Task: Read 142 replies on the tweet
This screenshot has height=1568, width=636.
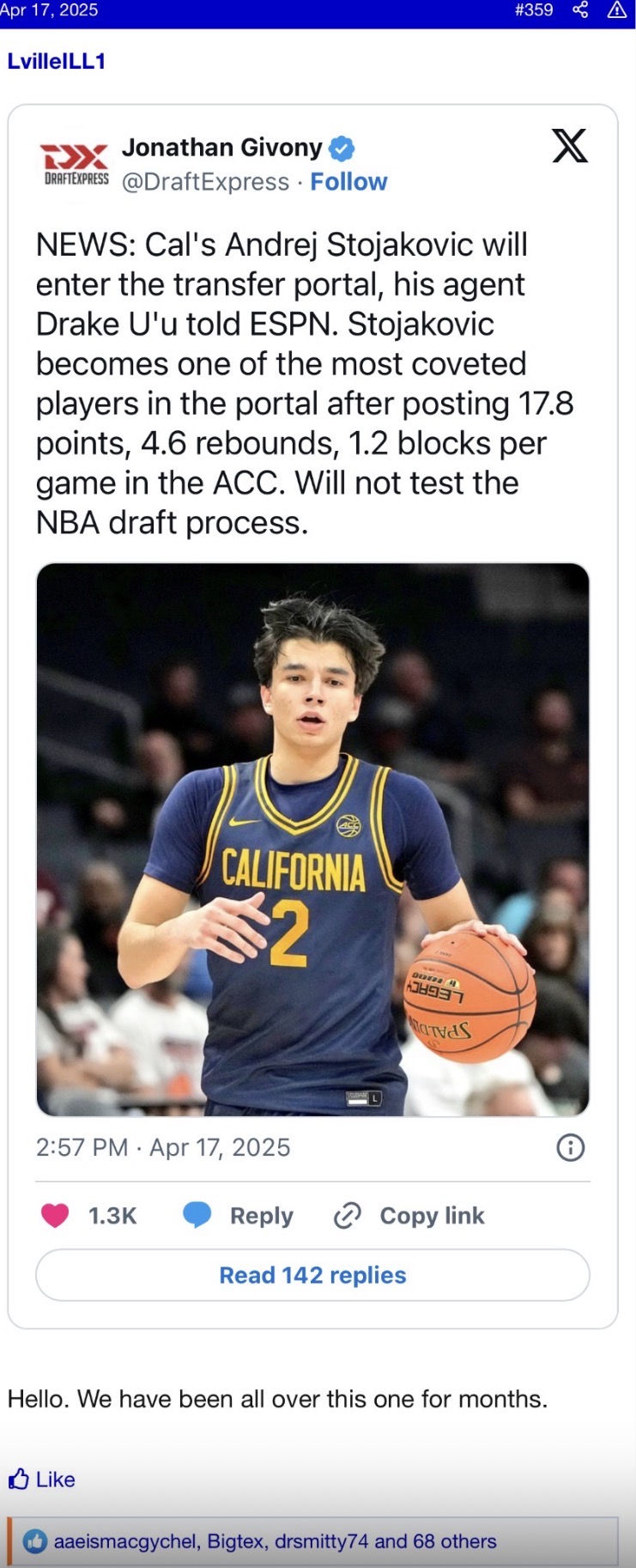Action: pos(312,1275)
